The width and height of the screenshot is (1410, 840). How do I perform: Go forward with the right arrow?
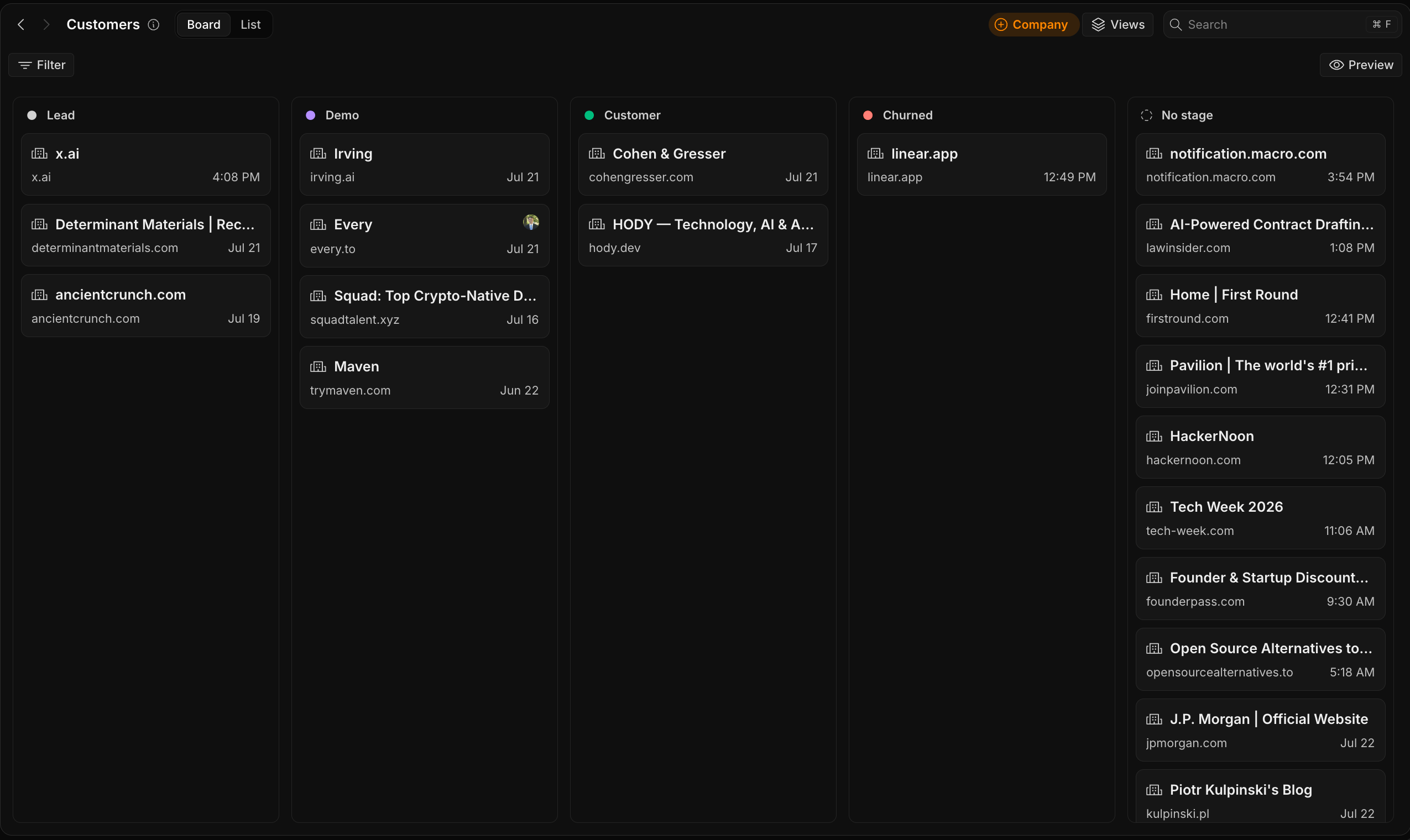[x=46, y=24]
